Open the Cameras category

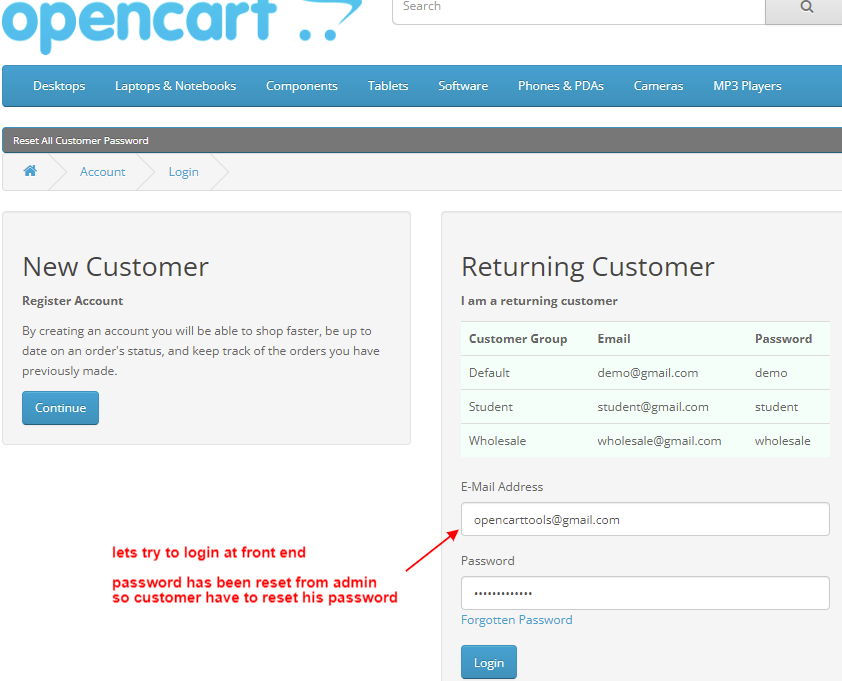[x=658, y=86]
